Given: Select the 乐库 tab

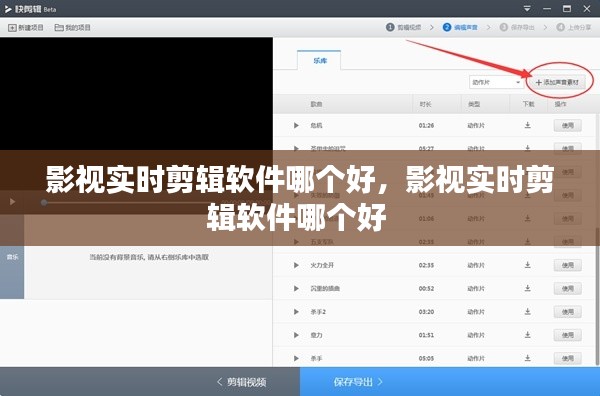Looking at the screenshot, I should (319, 60).
